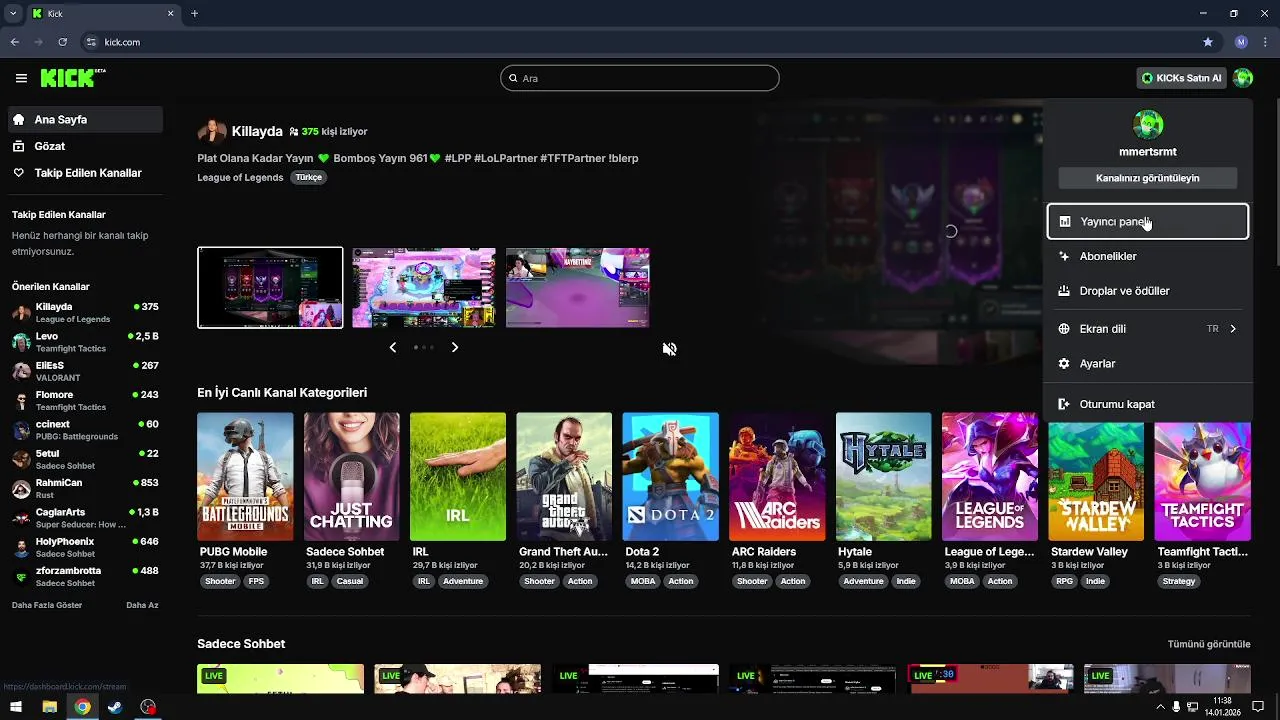This screenshot has height=720, width=1280.
Task: Open File Explorer from the taskbar
Action: point(49,707)
